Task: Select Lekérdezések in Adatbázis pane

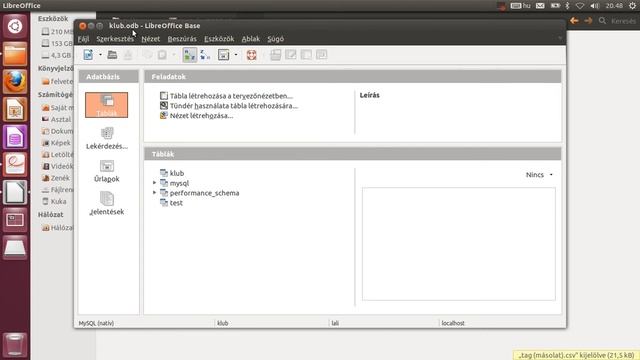Action: coord(107,138)
